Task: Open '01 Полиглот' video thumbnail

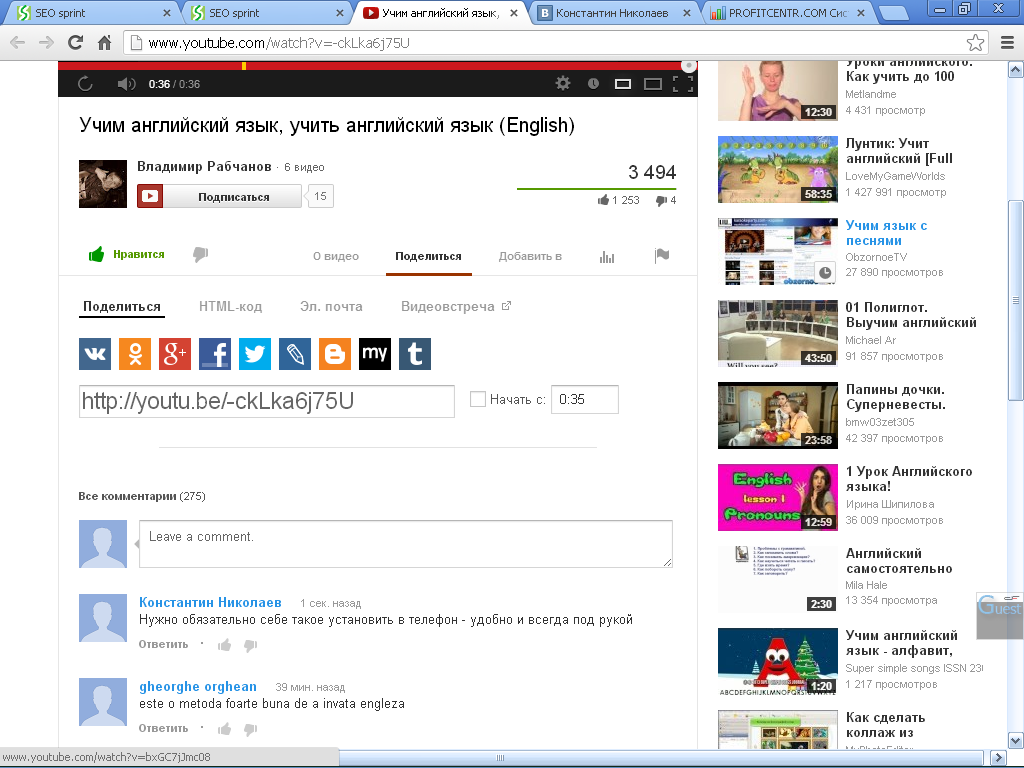Action: tap(777, 333)
